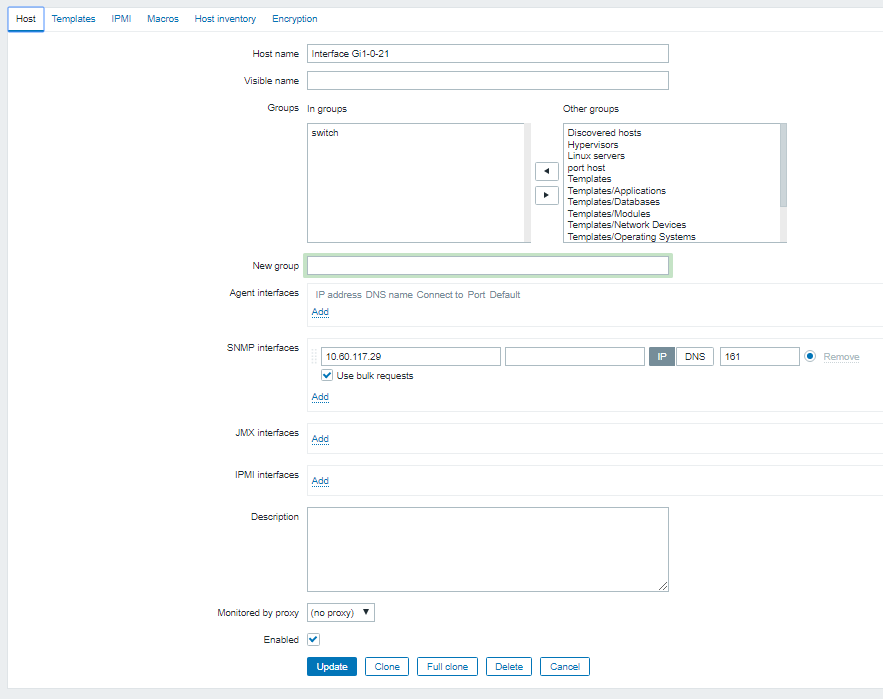Uncheck the Enabled checkbox
Screen dimensions: 883x699
[313, 639]
